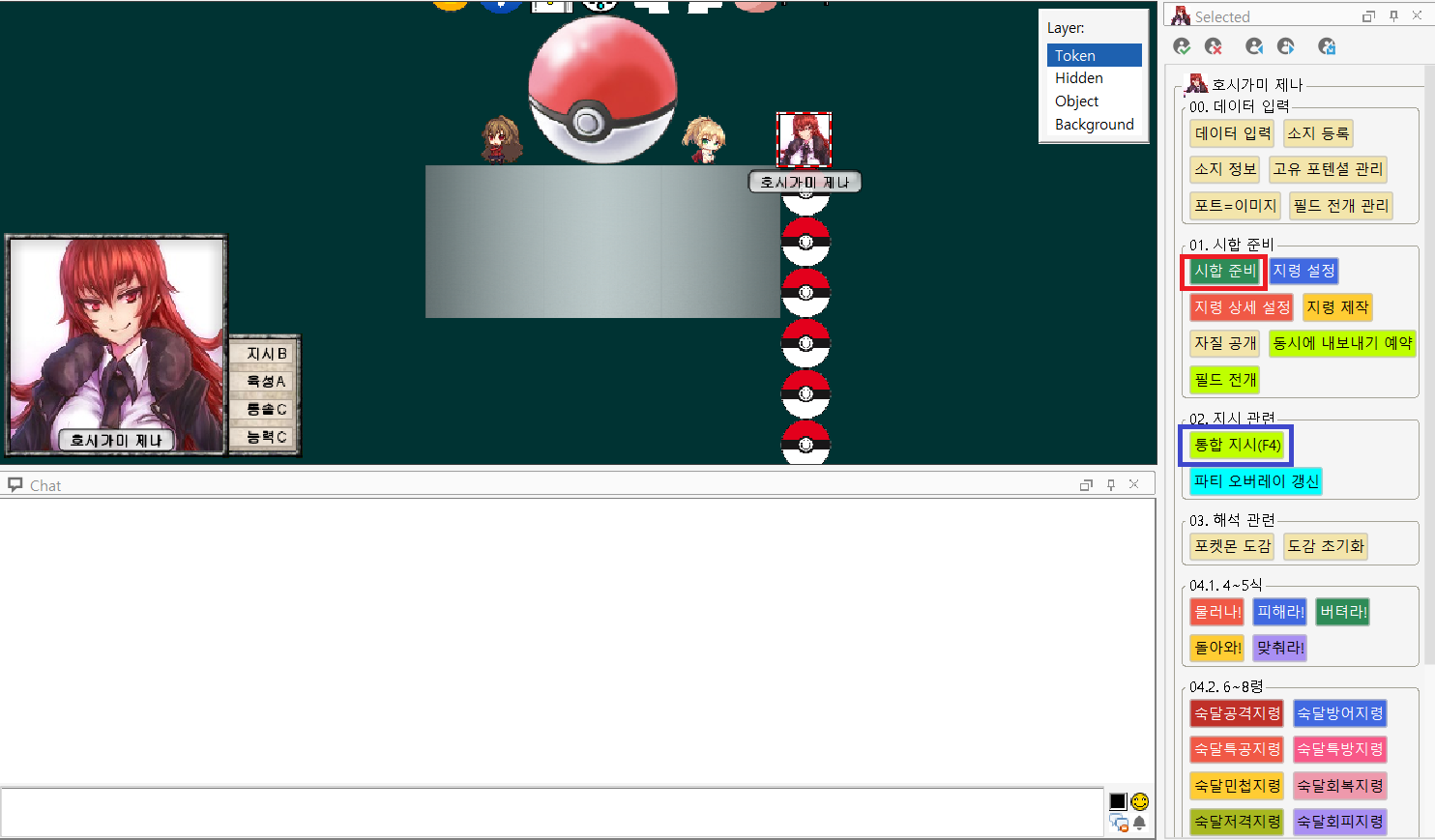Image resolution: width=1435 pixels, height=840 pixels.
Task: Open the black chat text color swatch
Action: [1118, 801]
